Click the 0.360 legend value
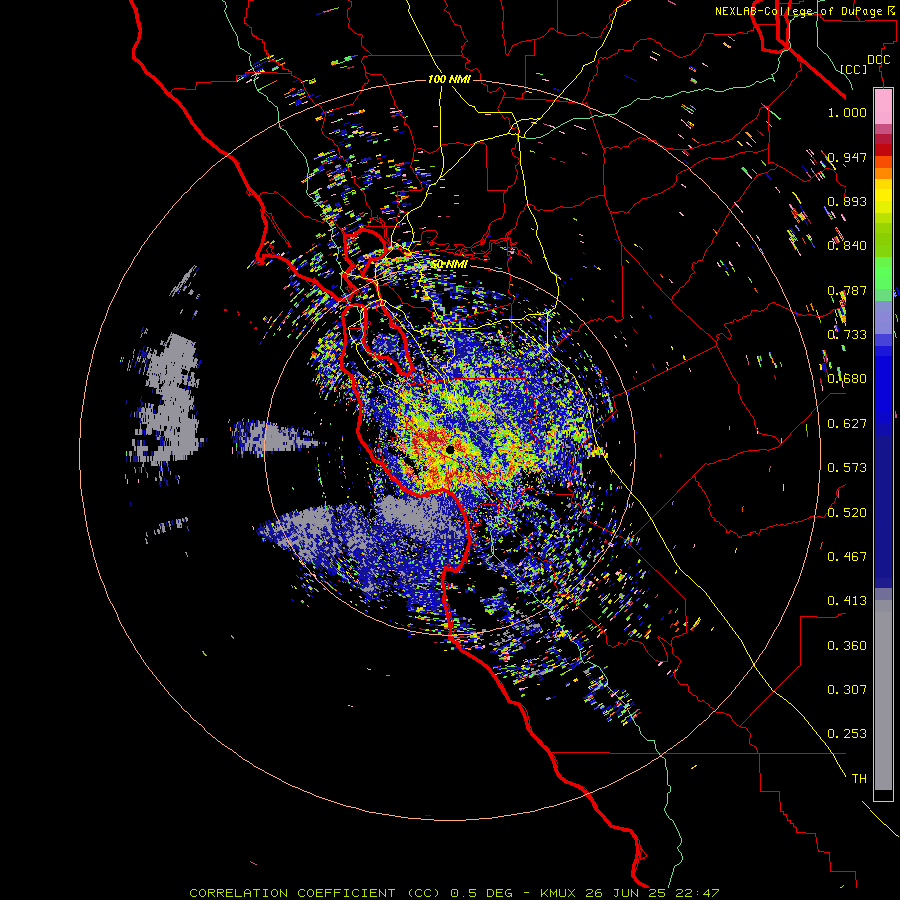 click(x=847, y=645)
